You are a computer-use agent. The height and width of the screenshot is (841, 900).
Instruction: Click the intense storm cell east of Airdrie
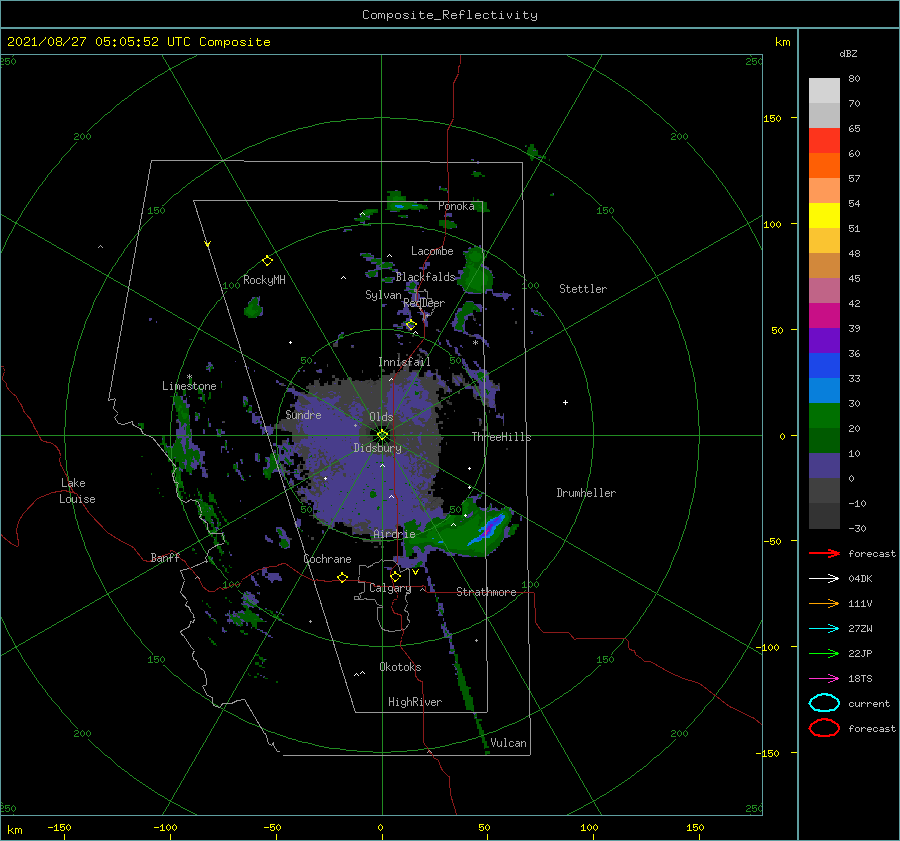487,529
